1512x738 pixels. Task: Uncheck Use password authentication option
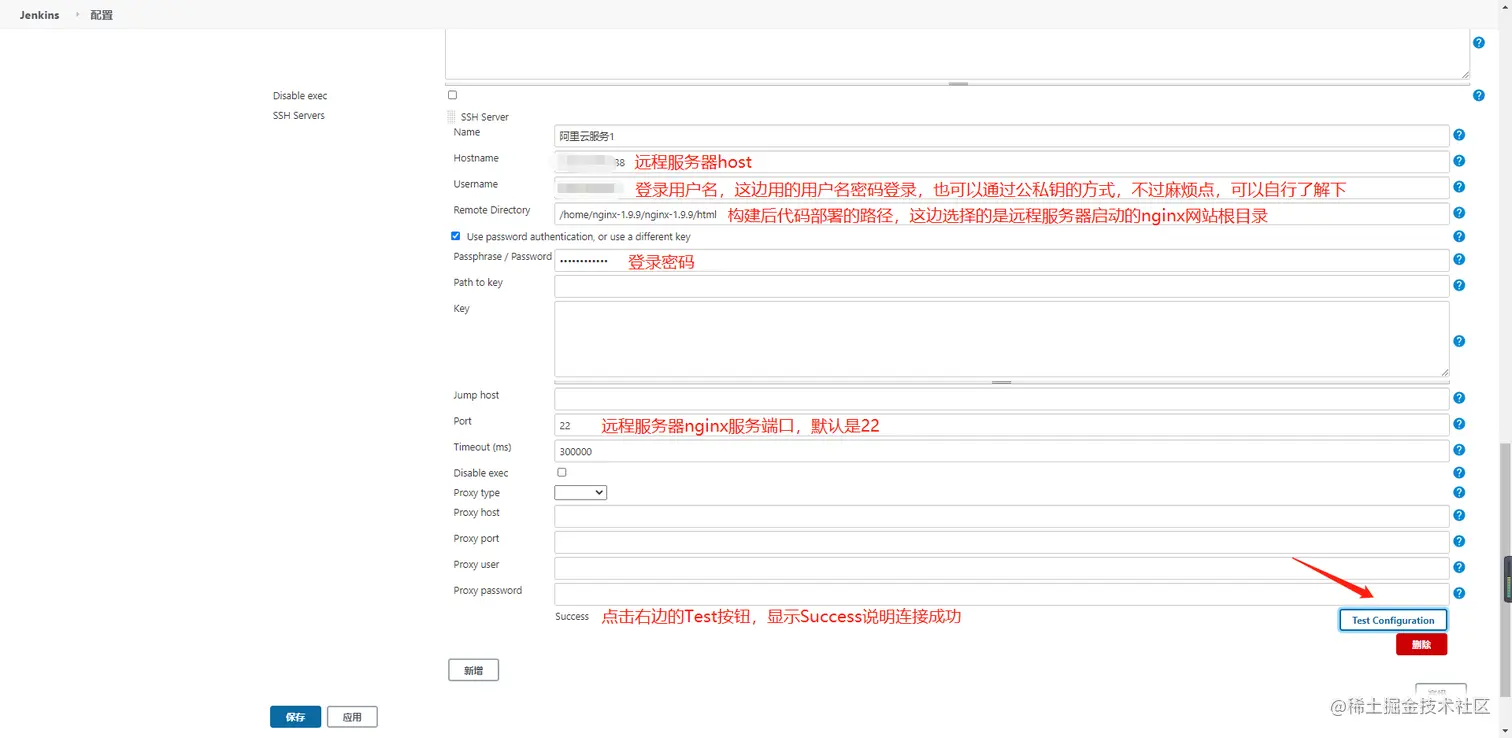tap(455, 235)
